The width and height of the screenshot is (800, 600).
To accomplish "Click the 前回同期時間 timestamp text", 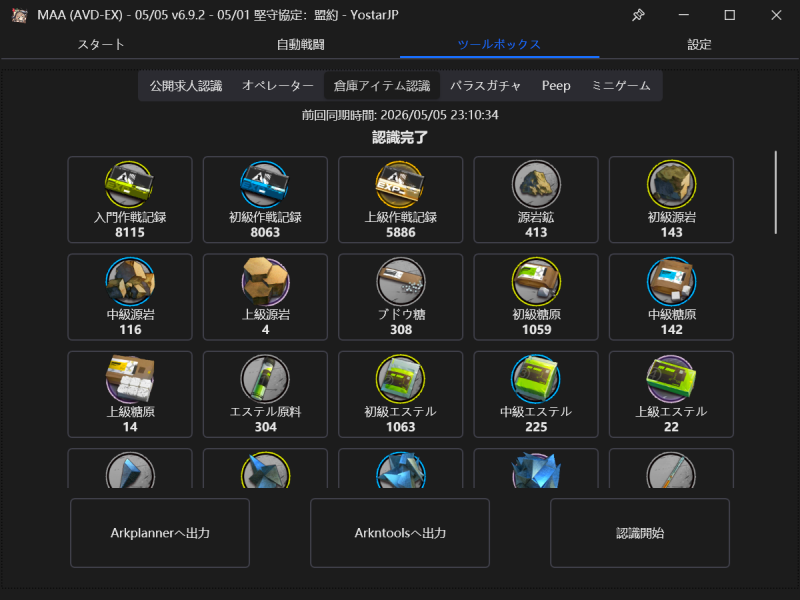I will click(400, 115).
